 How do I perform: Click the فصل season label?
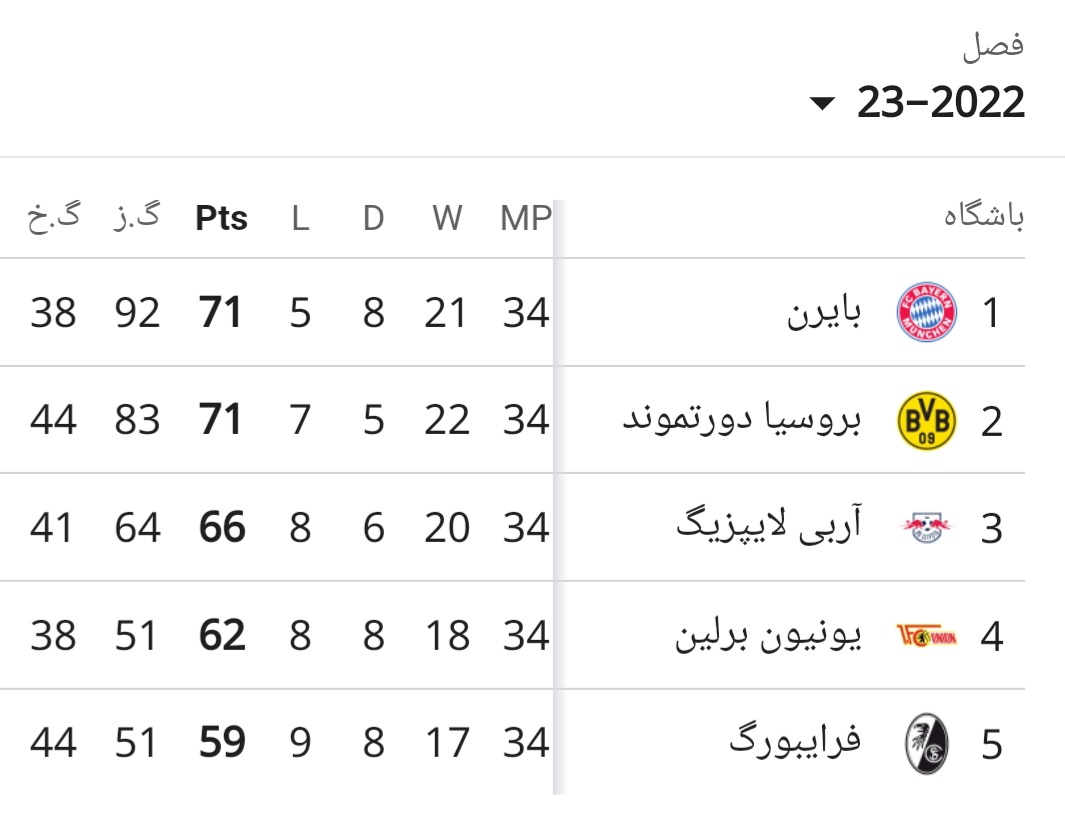[993, 46]
